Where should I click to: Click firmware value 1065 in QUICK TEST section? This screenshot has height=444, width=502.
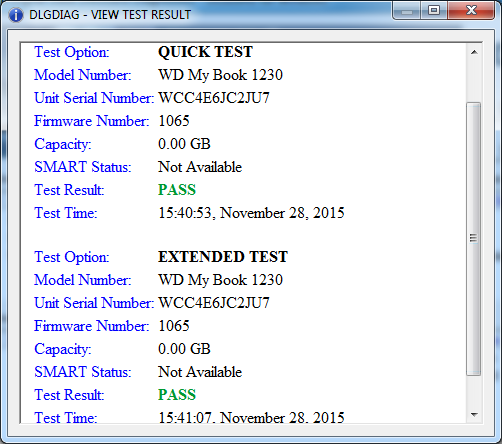(x=174, y=121)
